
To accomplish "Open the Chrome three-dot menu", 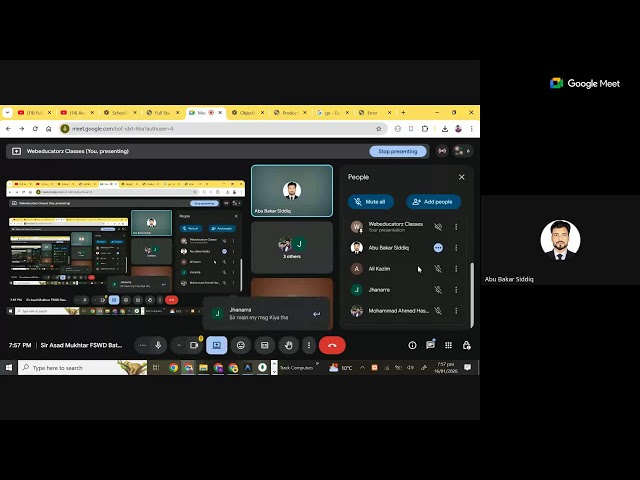I will 471,129.
